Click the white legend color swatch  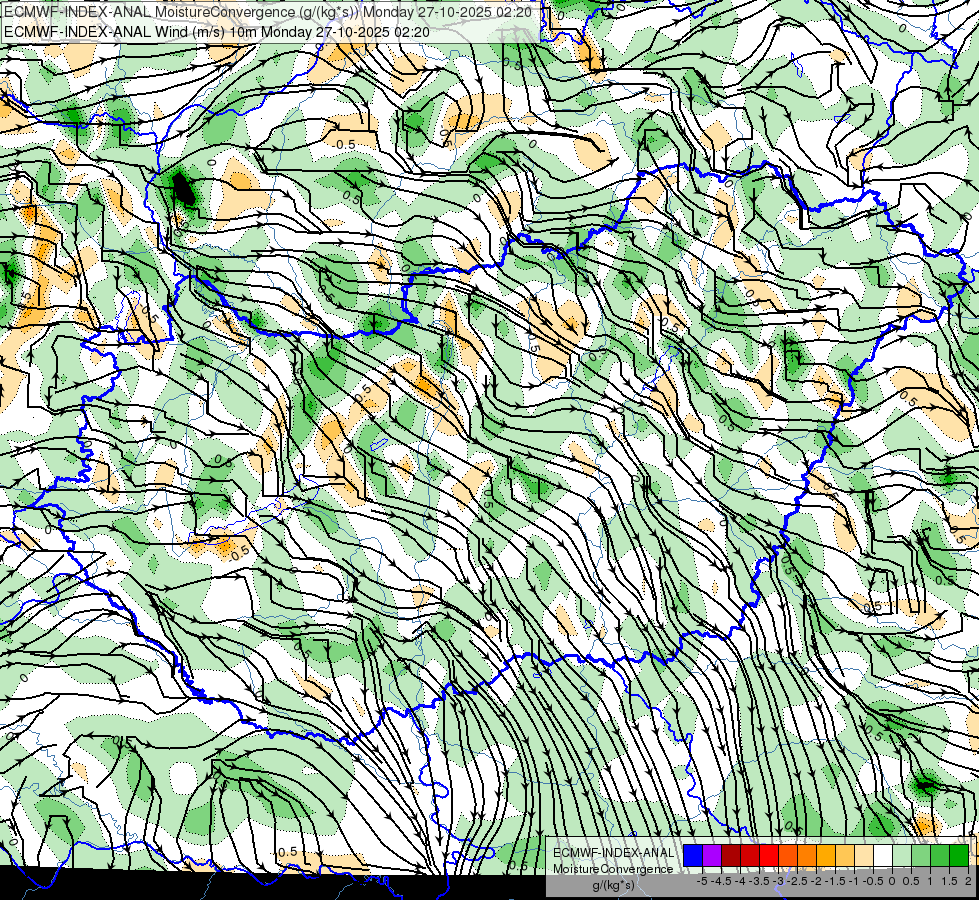[883, 855]
